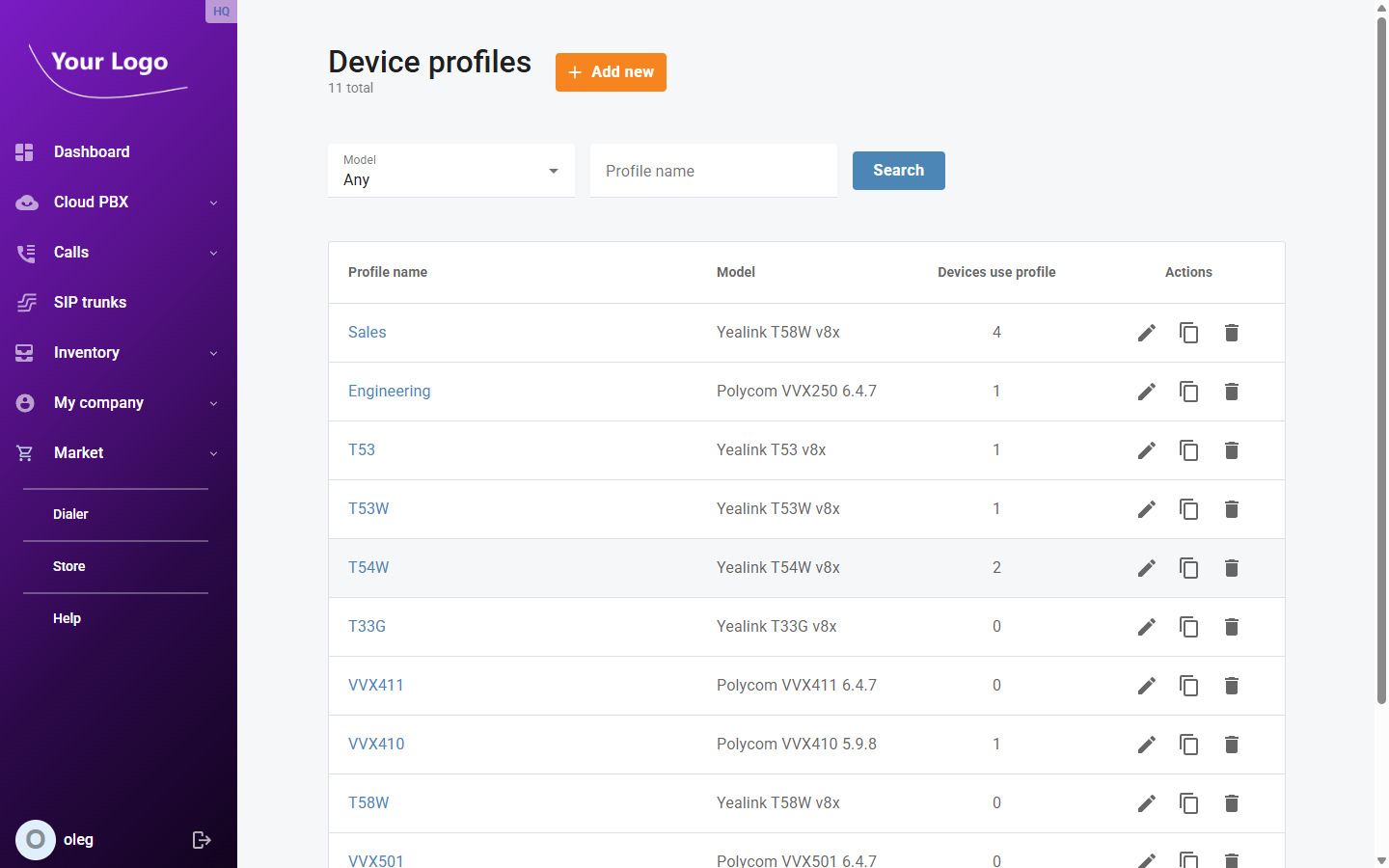1389x868 pixels.
Task: Click inside the Profile name field
Action: pyautogui.click(x=713, y=171)
